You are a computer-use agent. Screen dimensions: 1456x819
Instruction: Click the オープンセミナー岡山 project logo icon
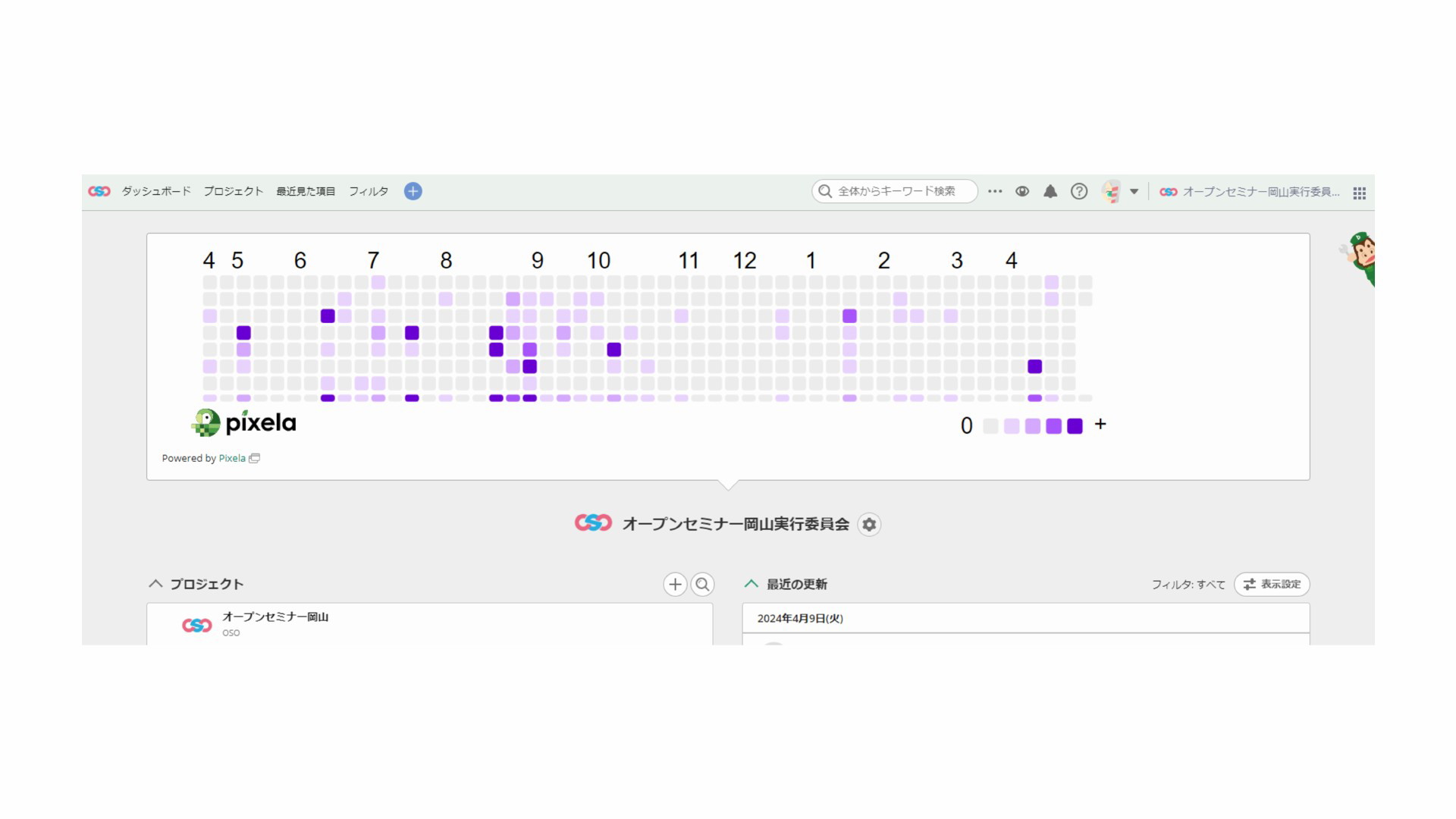click(x=197, y=625)
